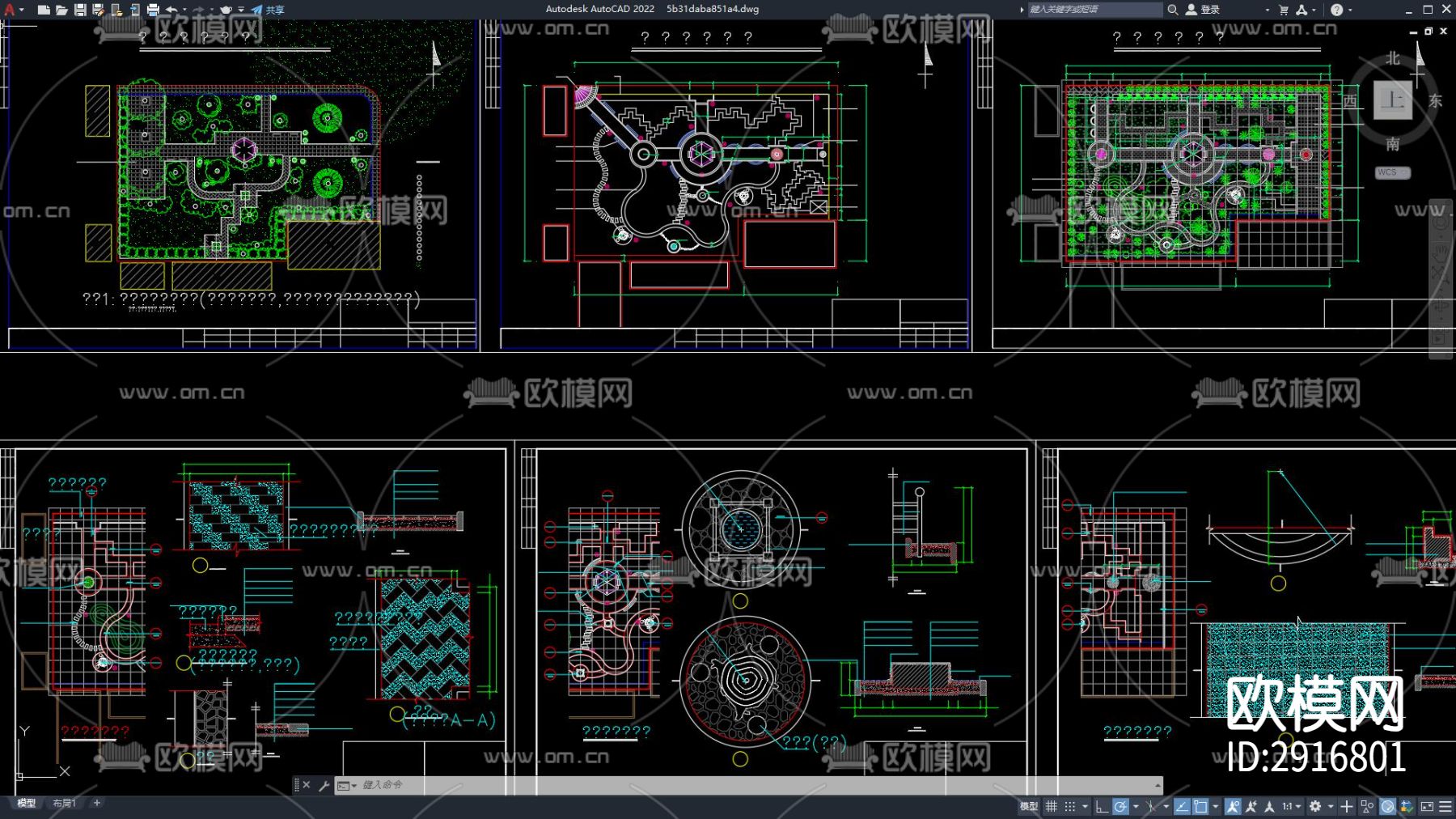Screen dimensions: 1456x819
Task: Toggle 模型 model space button in status bar
Action: click(x=1028, y=806)
